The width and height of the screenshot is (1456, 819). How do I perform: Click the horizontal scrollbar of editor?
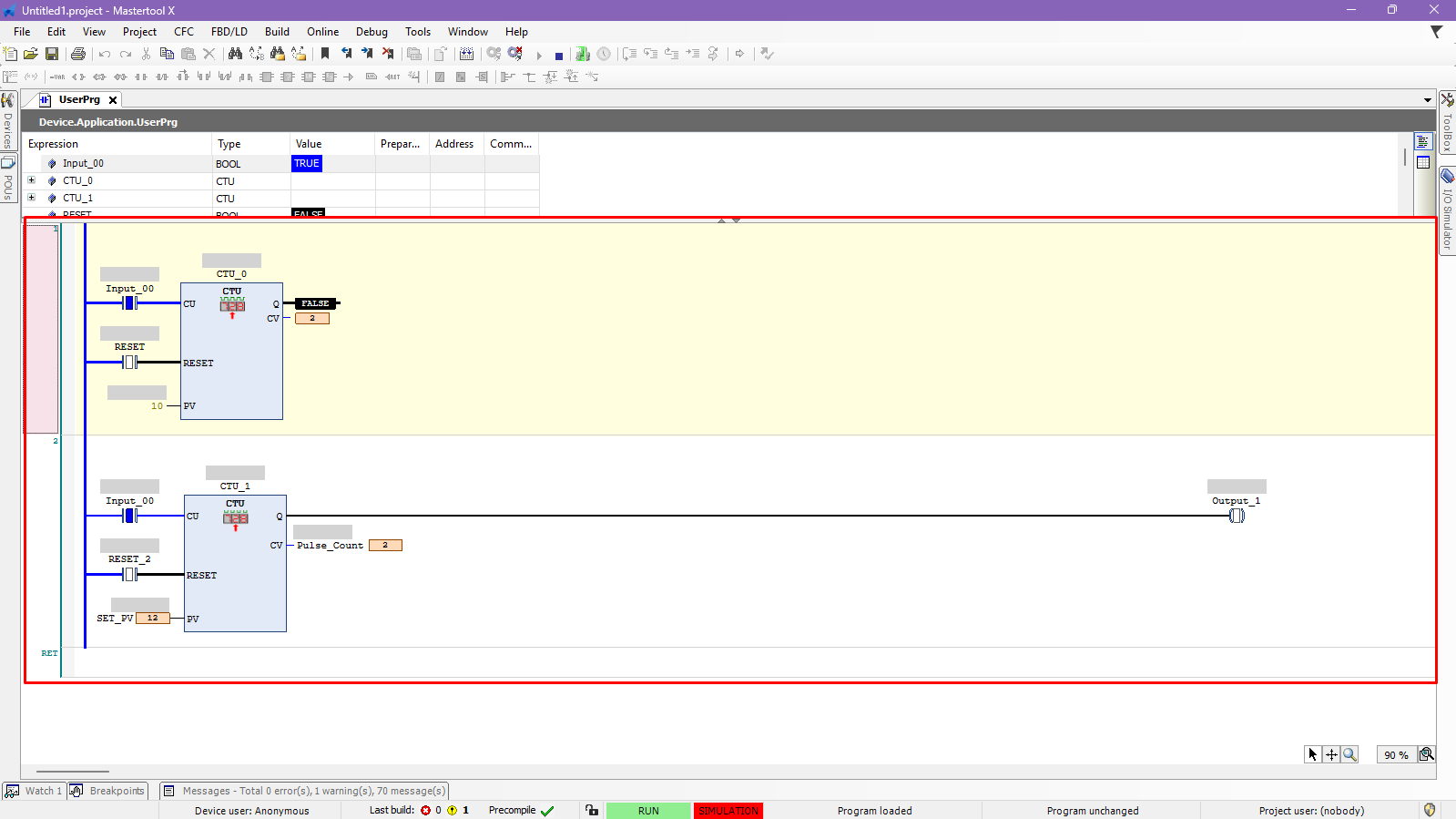(73, 772)
